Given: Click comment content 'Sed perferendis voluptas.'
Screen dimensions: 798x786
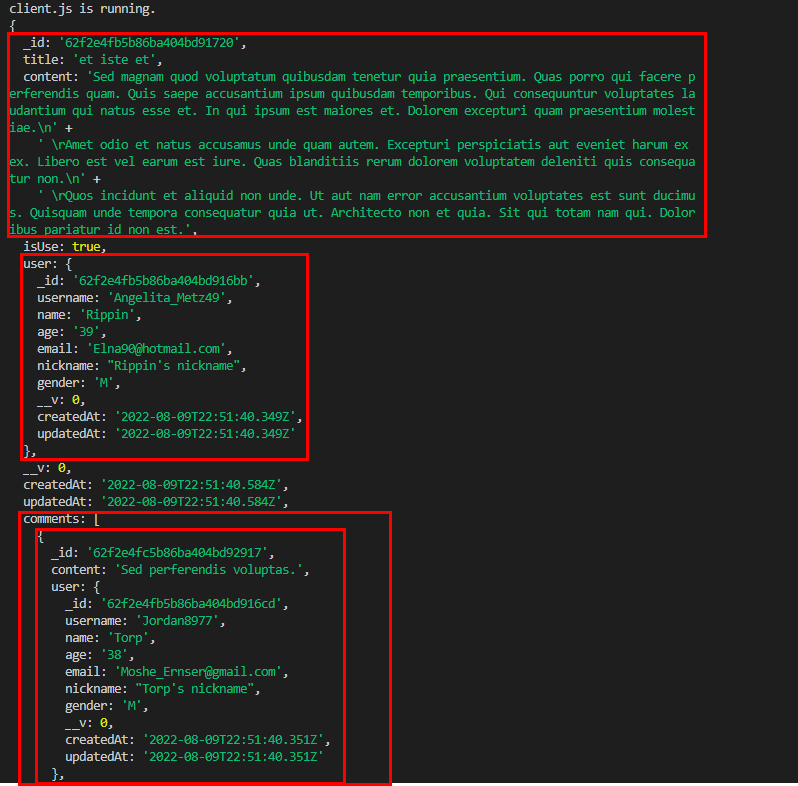Looking at the screenshot, I should coord(209,570).
